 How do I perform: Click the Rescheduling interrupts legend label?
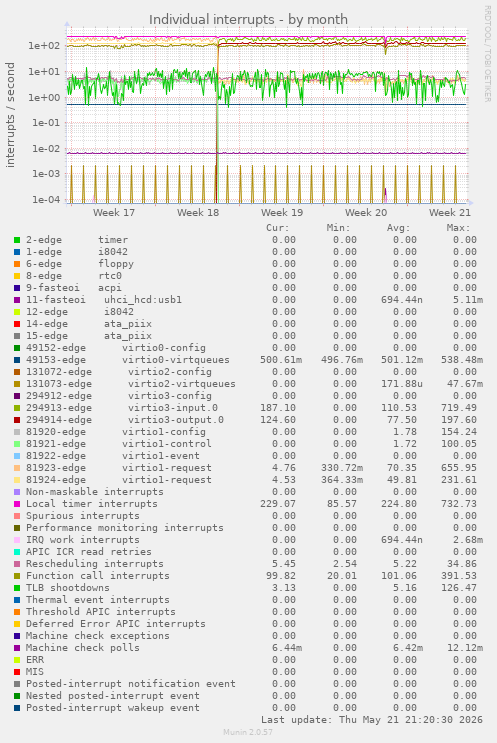coord(95,564)
